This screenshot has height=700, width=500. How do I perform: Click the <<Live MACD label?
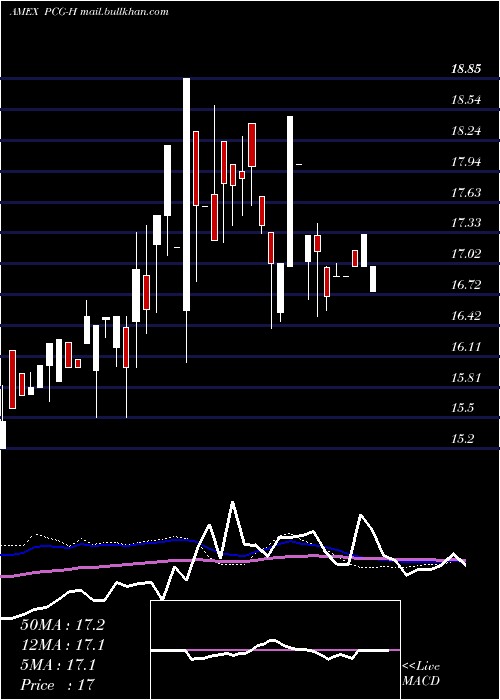click(x=421, y=674)
